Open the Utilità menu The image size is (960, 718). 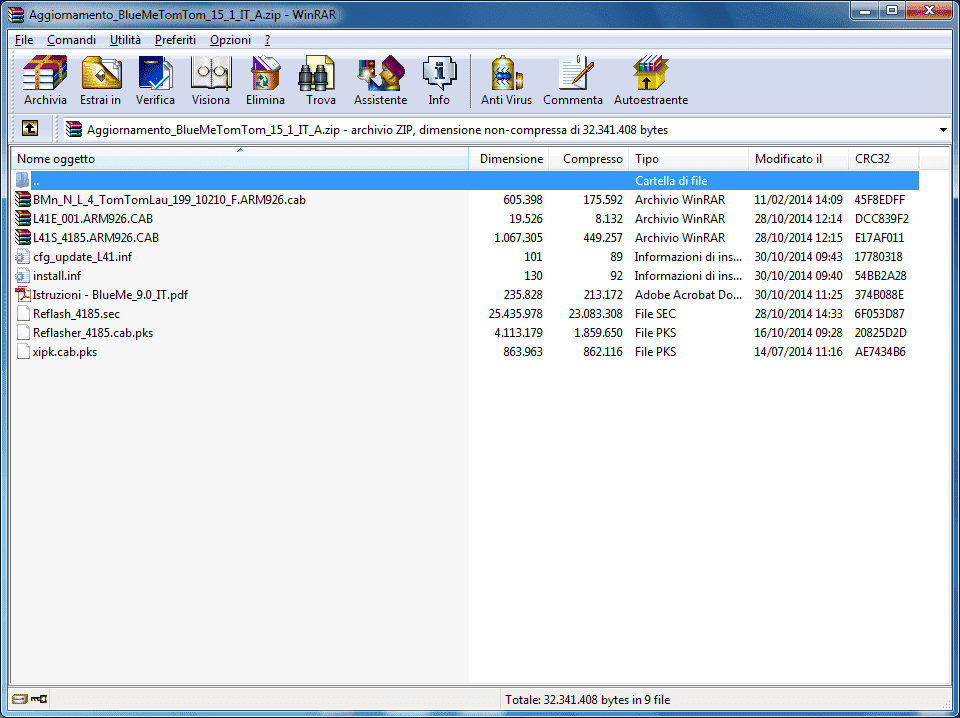(126, 40)
